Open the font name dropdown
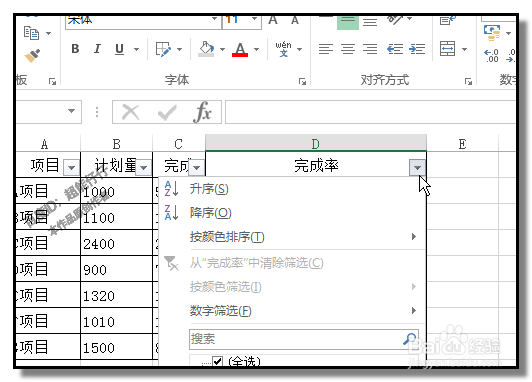 click(x=214, y=19)
